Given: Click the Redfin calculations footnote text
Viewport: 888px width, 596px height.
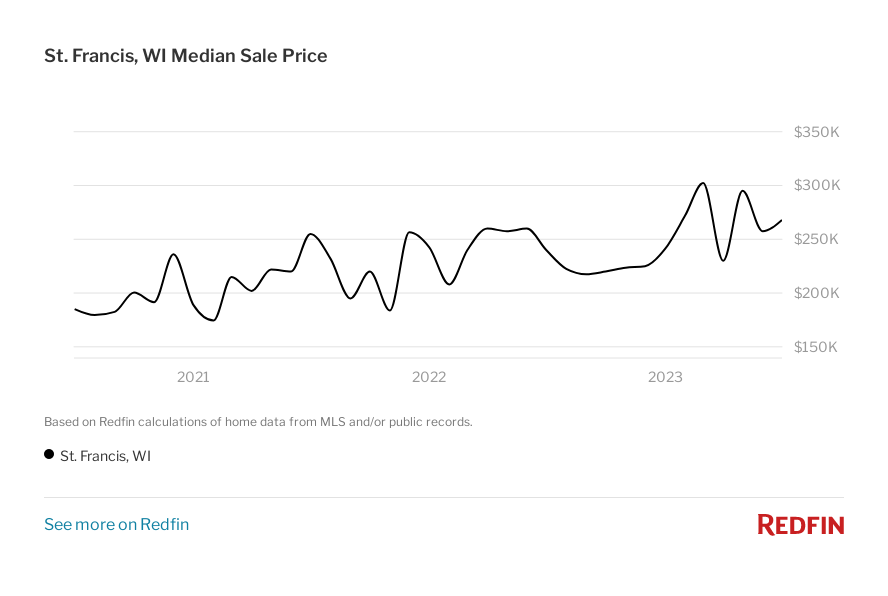Looking at the screenshot, I should pos(258,422).
